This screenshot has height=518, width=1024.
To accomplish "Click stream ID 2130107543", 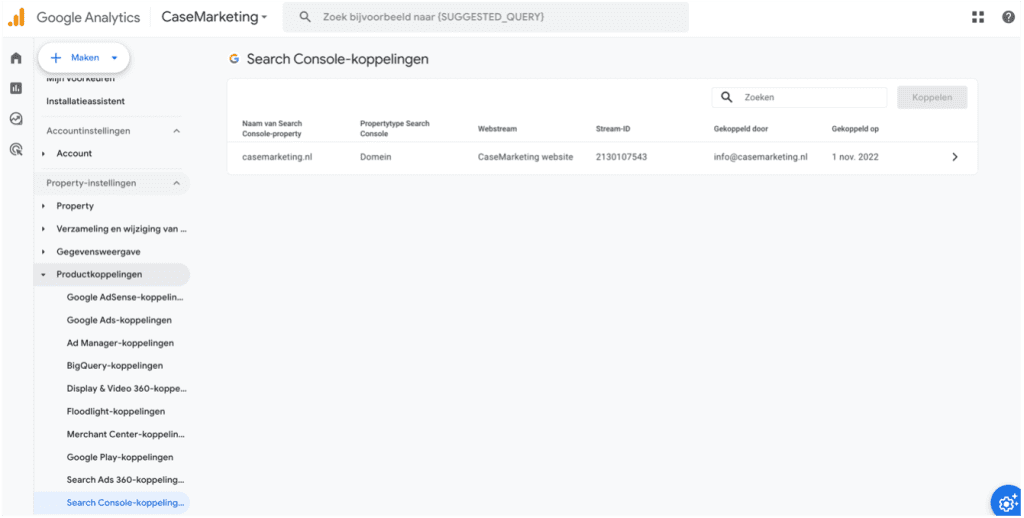I will (x=621, y=157).
